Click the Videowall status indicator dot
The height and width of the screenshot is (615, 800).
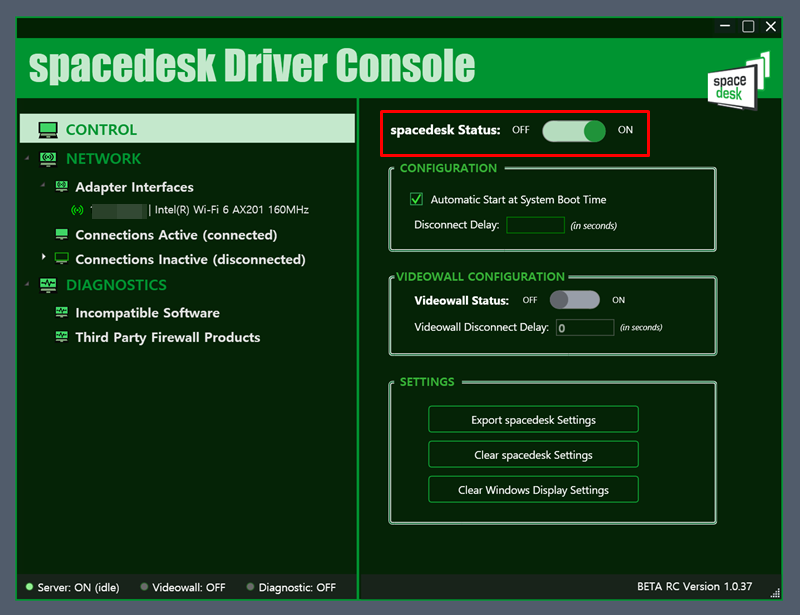(x=144, y=587)
